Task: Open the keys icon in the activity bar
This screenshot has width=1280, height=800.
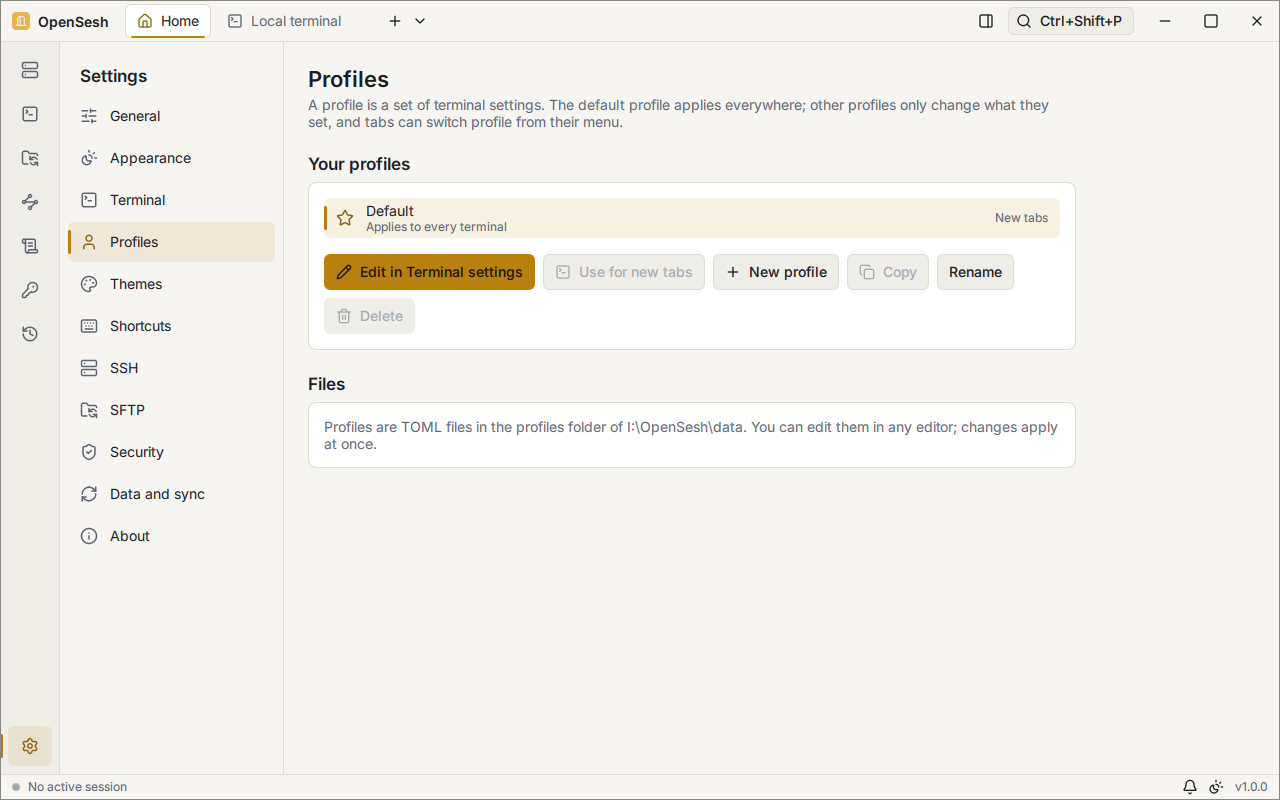Action: click(x=30, y=290)
